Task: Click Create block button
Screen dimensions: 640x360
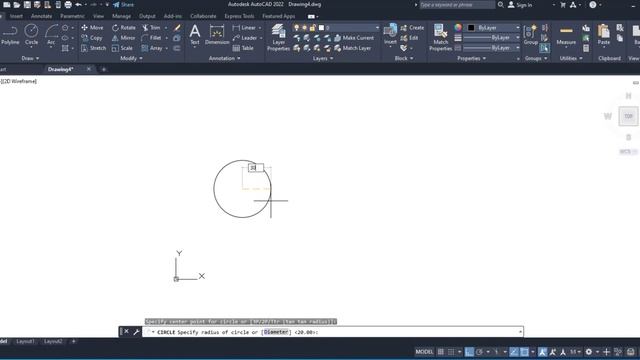Action: pyautogui.click(x=412, y=27)
